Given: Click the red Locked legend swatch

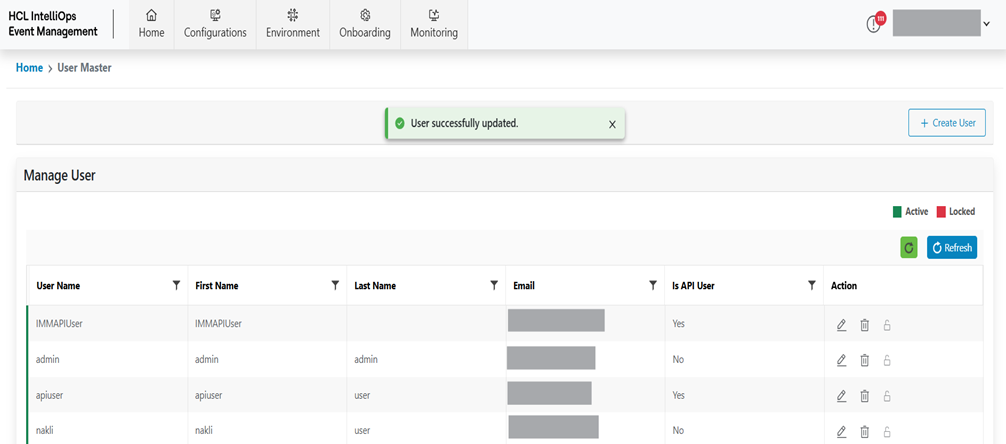Looking at the screenshot, I should (941, 212).
